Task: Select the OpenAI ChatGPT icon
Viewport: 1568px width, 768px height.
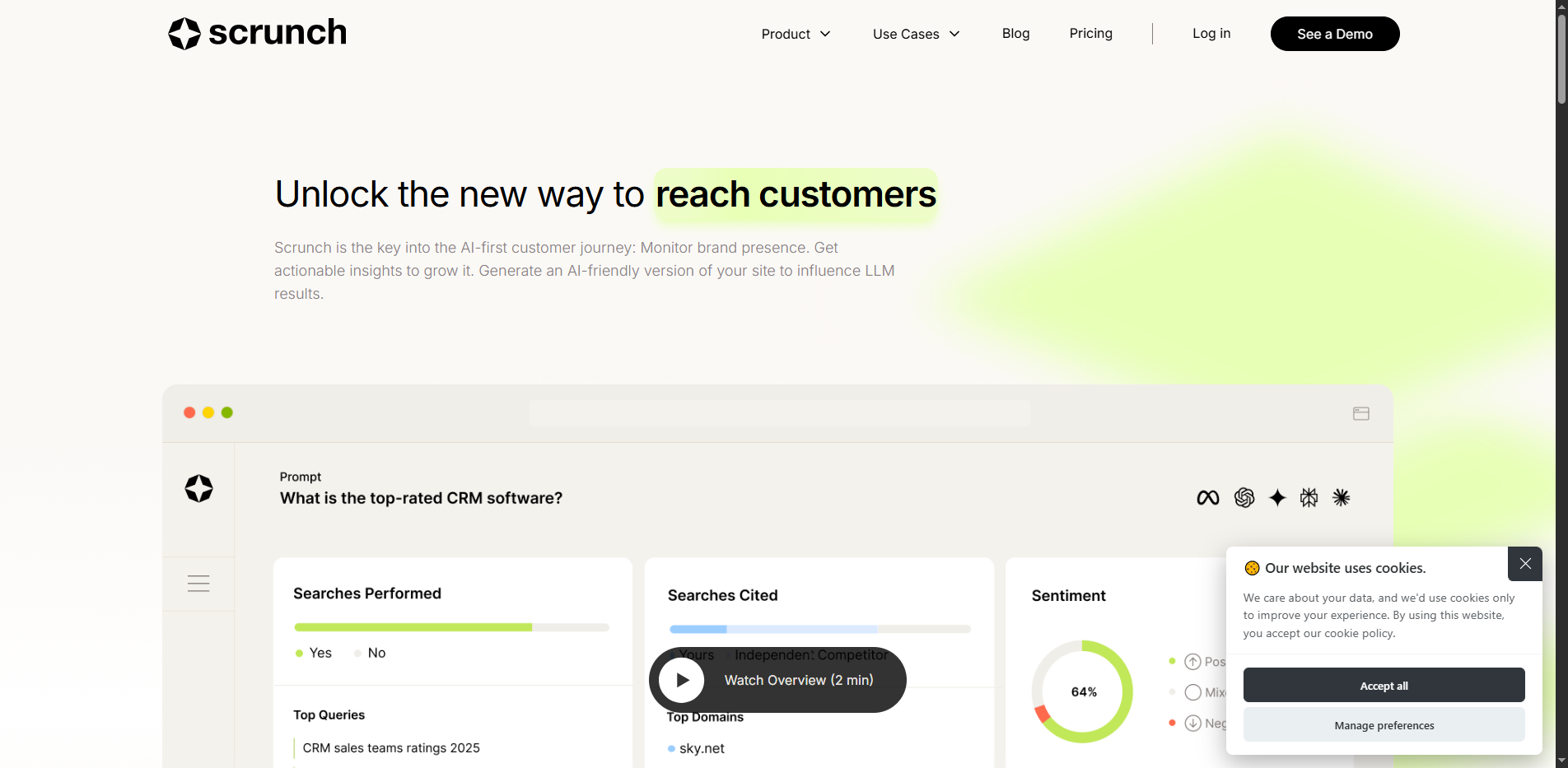Action: pyautogui.click(x=1244, y=497)
